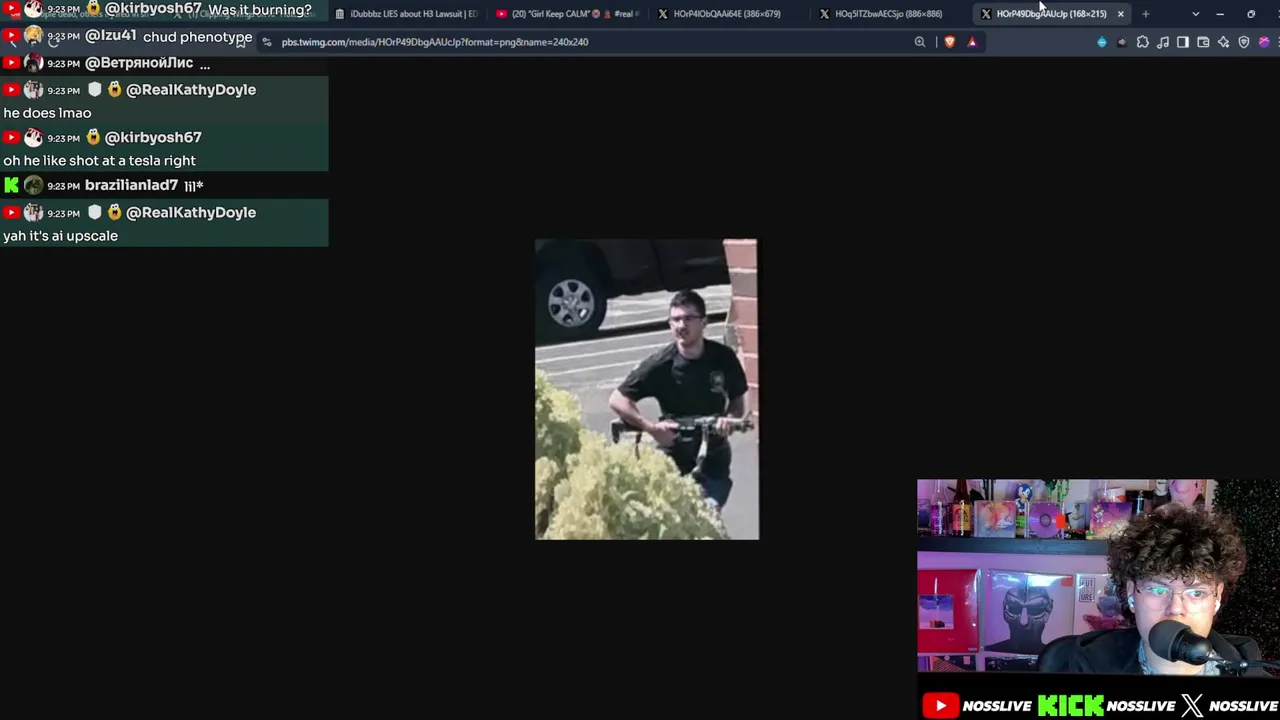This screenshot has width=1280, height=720.
Task: Open Brave Rewards triangle icon
Action: pos(972,42)
